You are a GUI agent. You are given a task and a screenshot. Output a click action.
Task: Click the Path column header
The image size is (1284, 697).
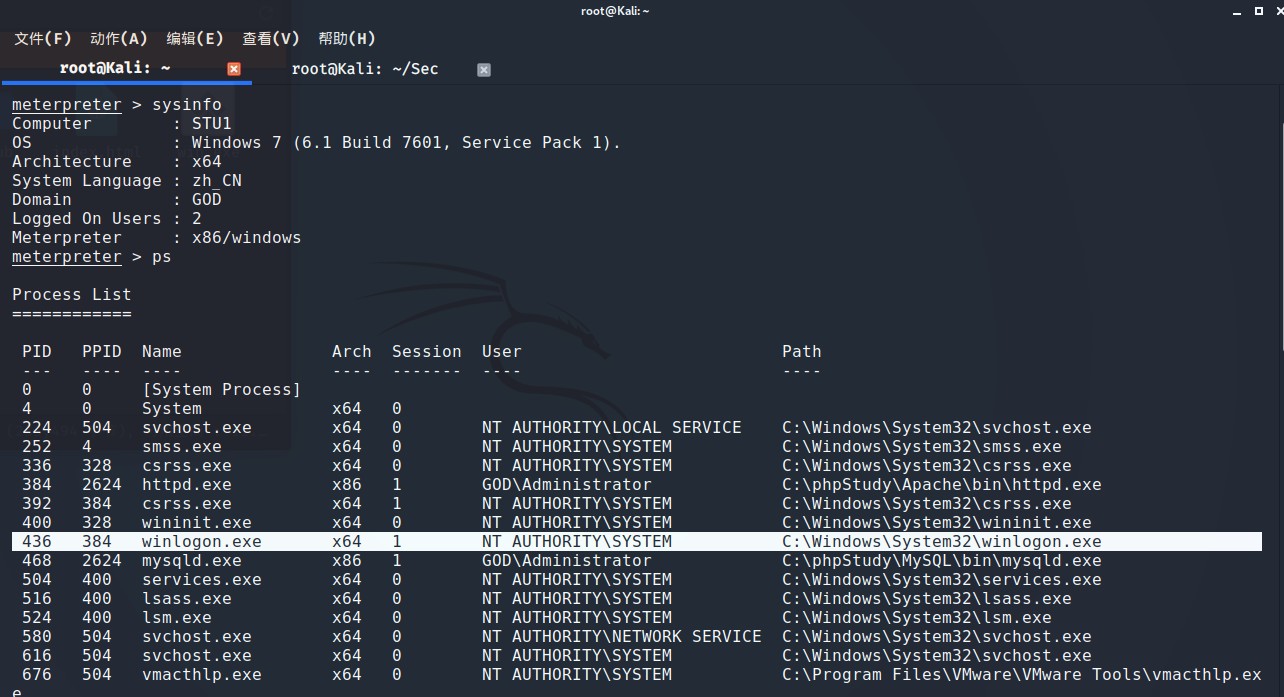click(x=802, y=352)
